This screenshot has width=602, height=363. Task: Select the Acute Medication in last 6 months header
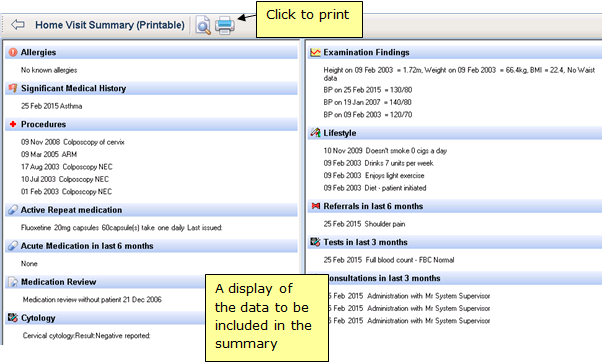click(87, 246)
